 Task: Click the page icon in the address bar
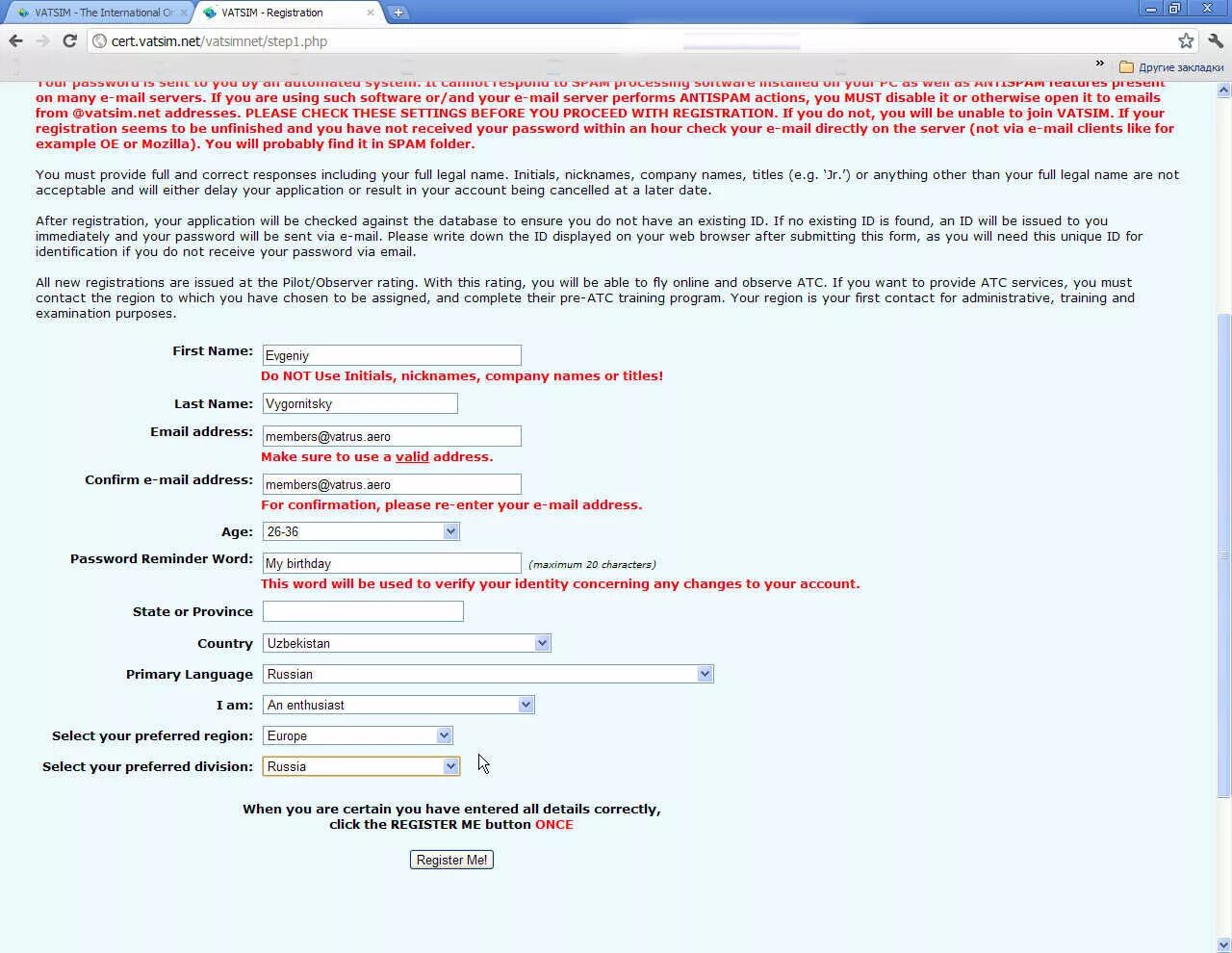(99, 41)
